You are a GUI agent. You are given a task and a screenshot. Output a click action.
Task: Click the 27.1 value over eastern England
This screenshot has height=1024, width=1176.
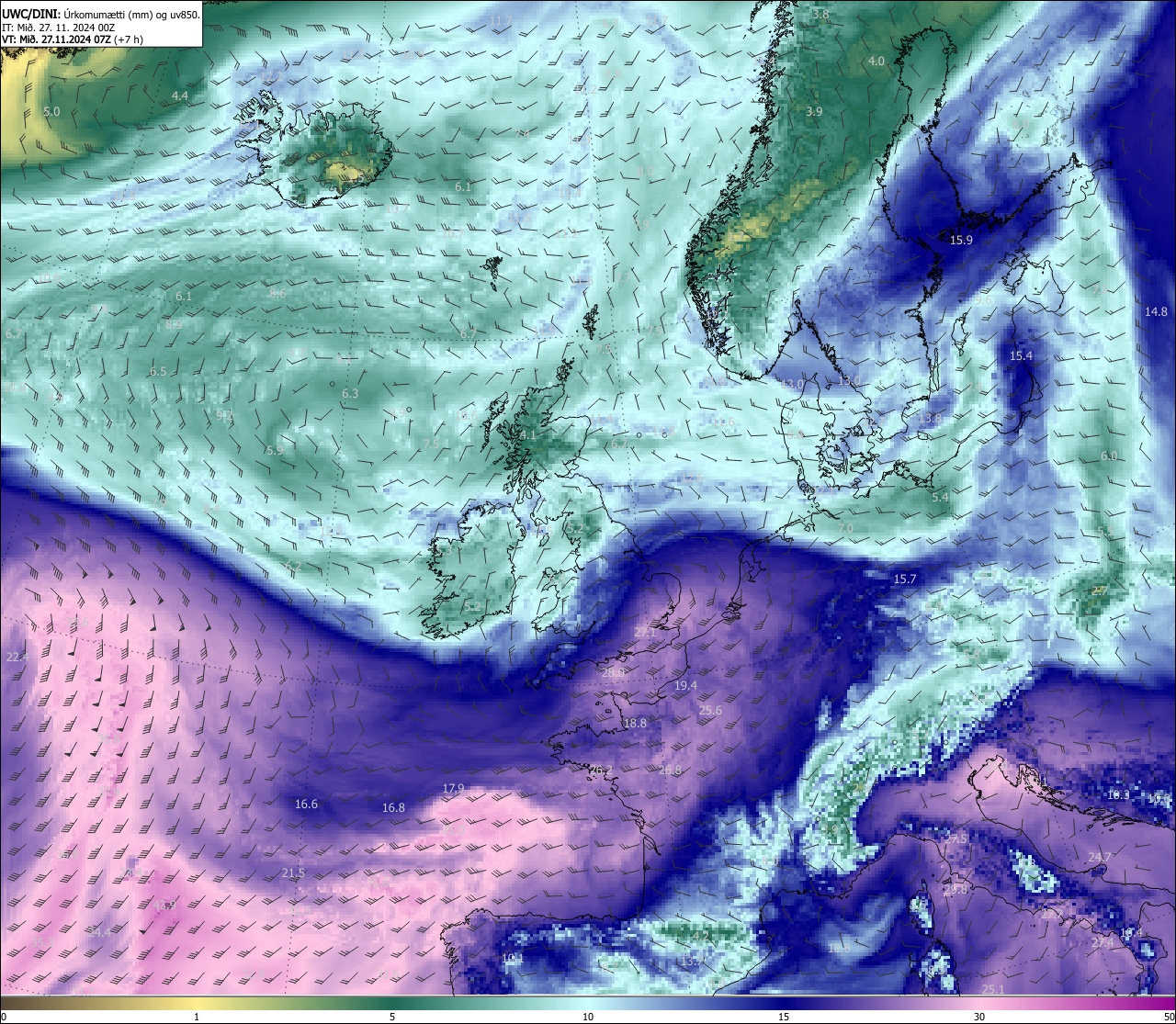pos(645,633)
